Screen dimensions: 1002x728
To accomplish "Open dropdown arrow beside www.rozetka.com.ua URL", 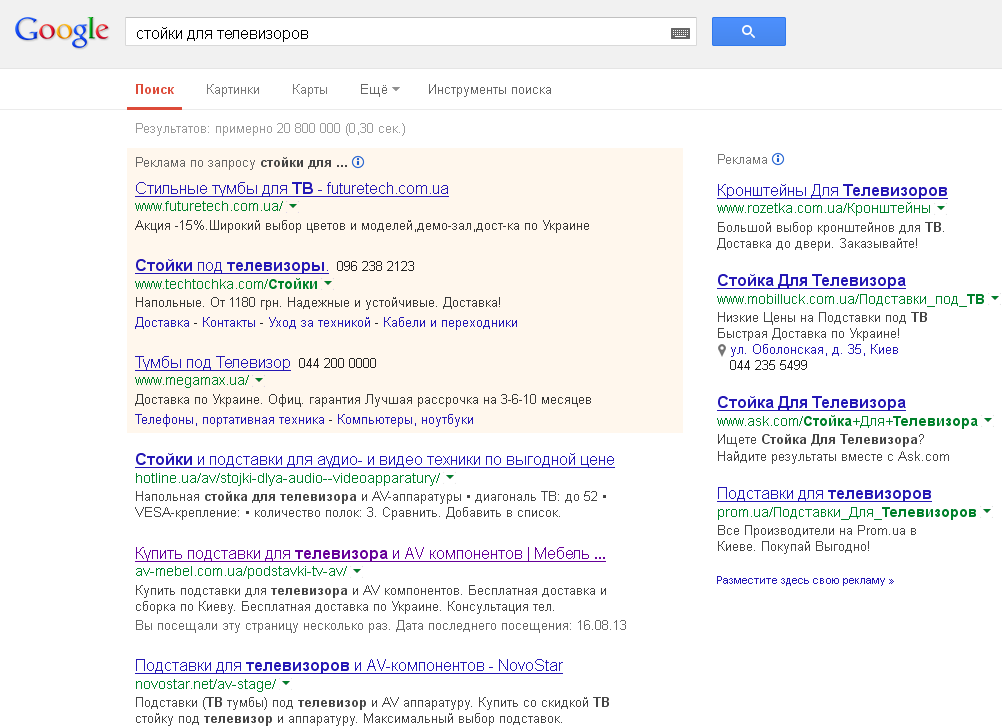I will point(941,208).
